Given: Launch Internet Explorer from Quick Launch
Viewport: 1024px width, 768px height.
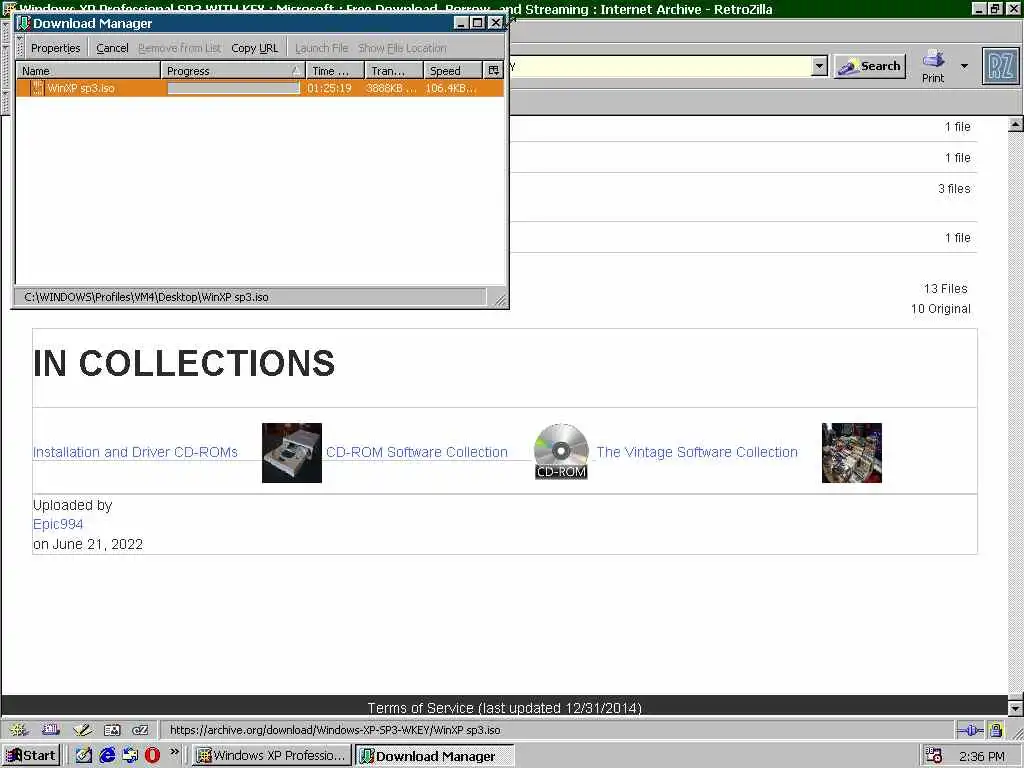Looking at the screenshot, I should (107, 756).
